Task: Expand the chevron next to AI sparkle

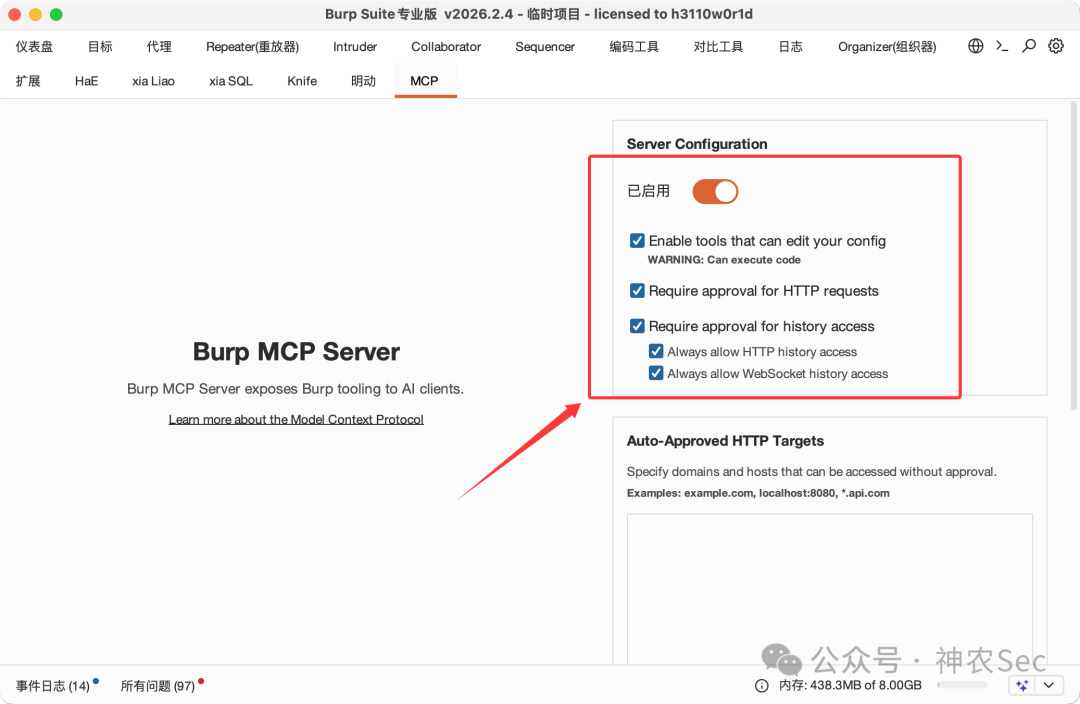Action: [1049, 685]
